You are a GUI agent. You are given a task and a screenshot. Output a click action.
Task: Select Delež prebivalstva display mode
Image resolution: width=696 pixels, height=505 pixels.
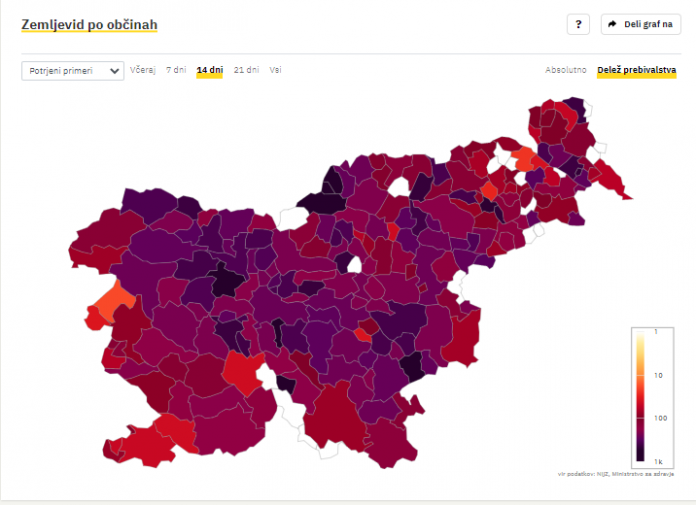click(x=637, y=70)
